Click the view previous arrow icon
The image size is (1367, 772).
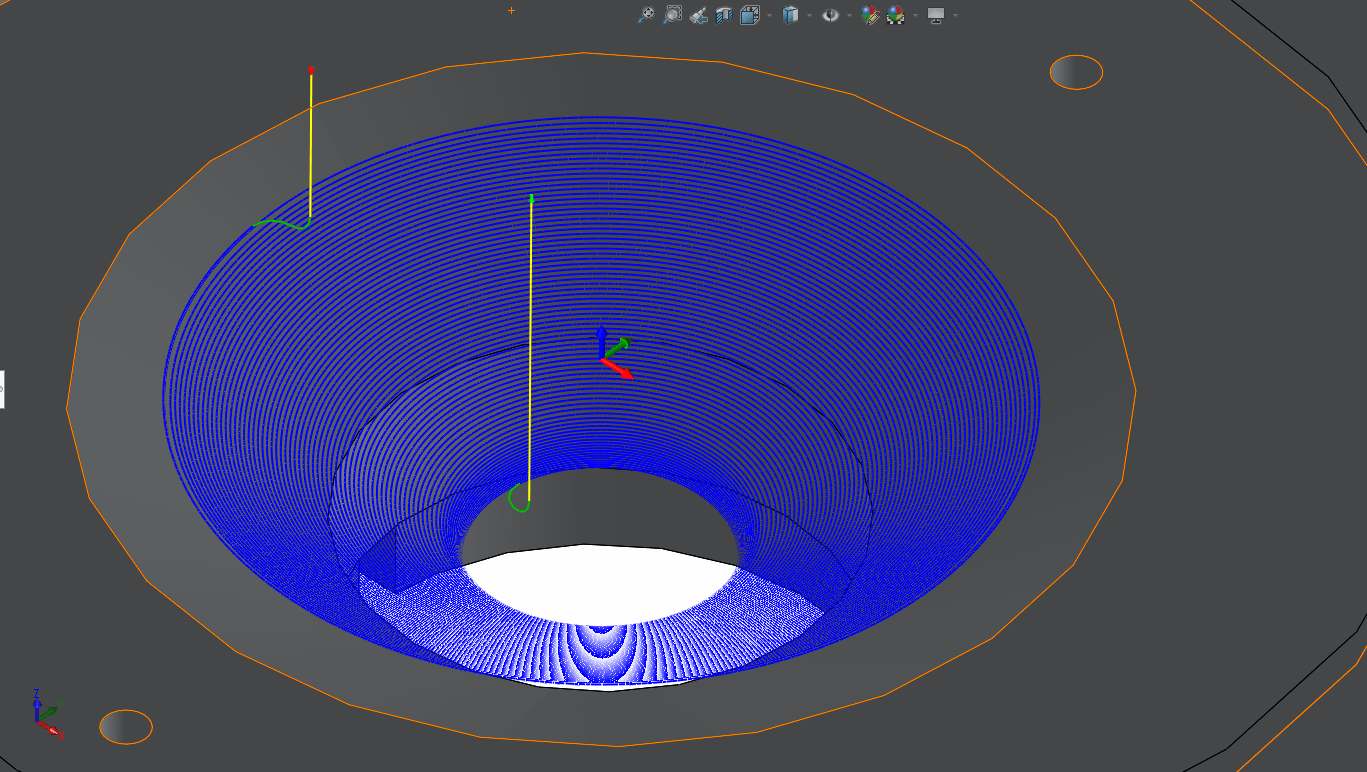point(699,14)
